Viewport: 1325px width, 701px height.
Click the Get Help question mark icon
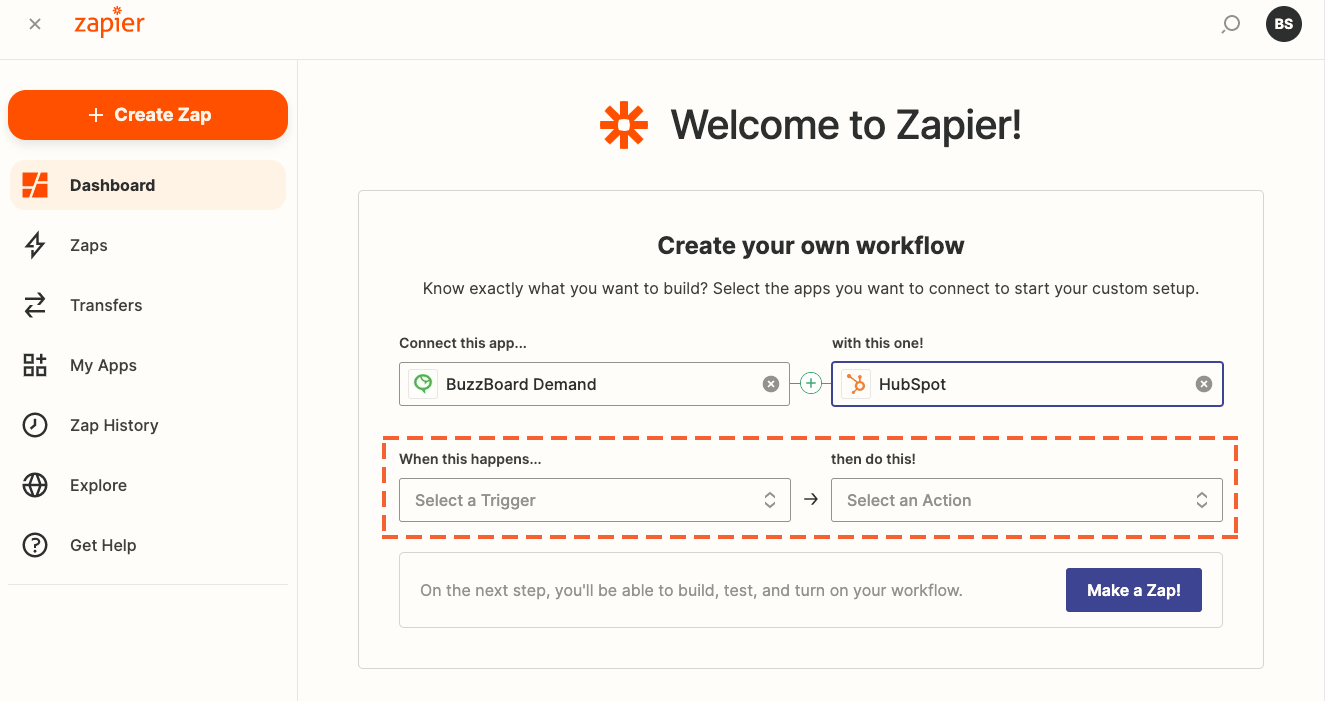[35, 545]
